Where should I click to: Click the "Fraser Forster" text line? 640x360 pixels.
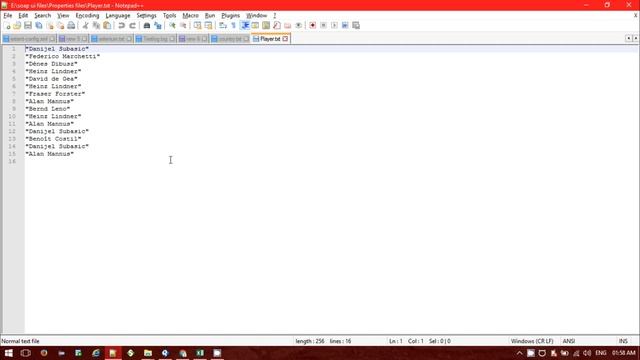pos(55,94)
